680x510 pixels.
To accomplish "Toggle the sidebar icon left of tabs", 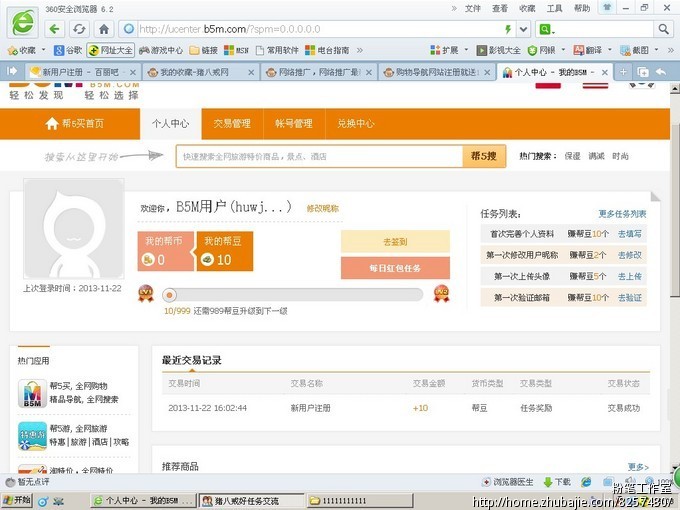I will pyautogui.click(x=12, y=71).
